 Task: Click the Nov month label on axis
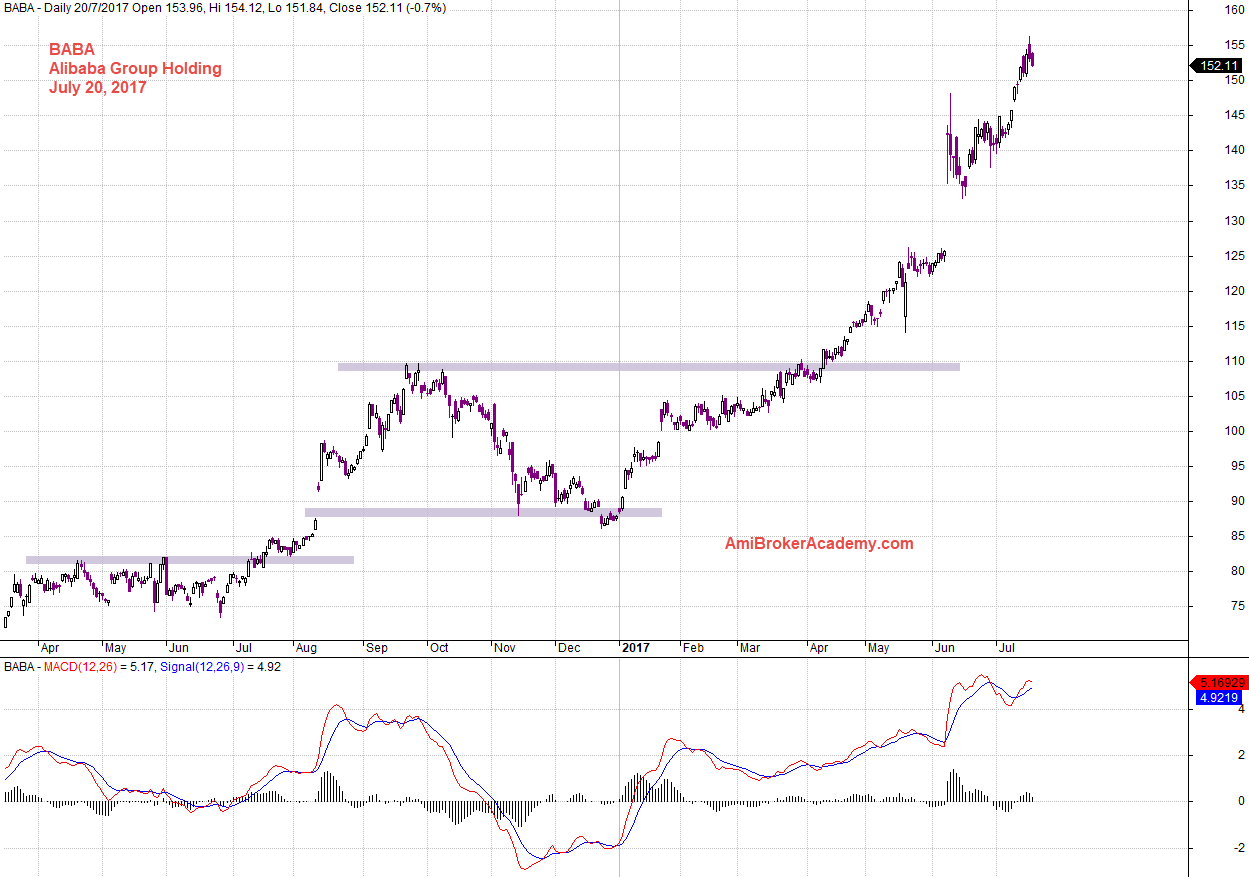505,648
